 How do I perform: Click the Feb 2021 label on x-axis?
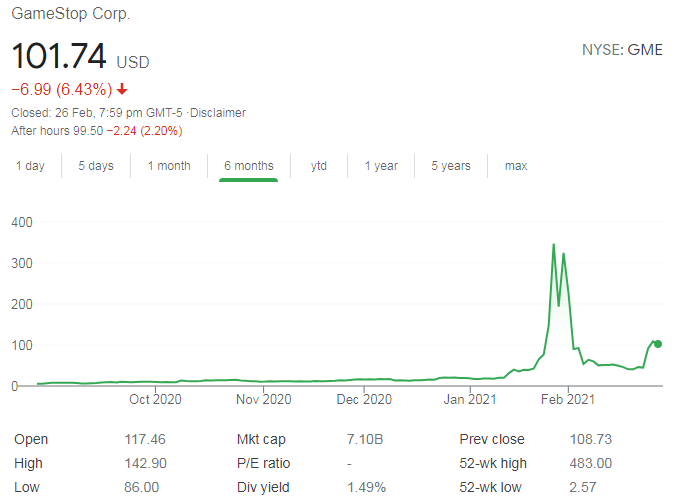pyautogui.click(x=567, y=400)
